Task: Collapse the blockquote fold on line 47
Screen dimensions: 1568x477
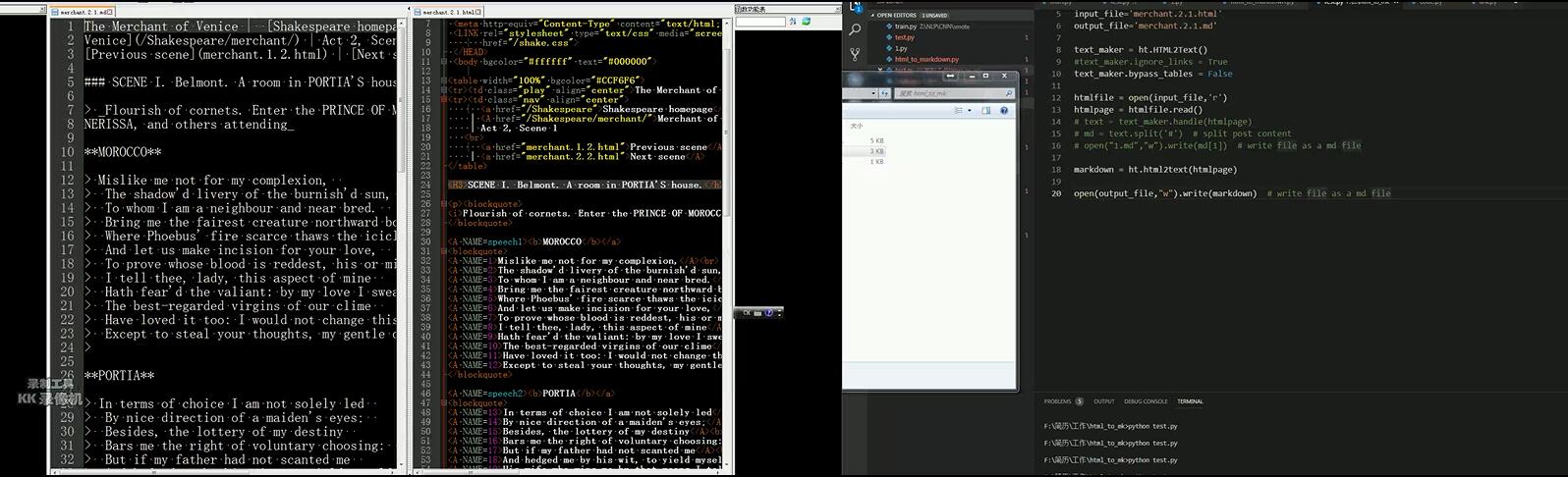Action: [x=444, y=402]
